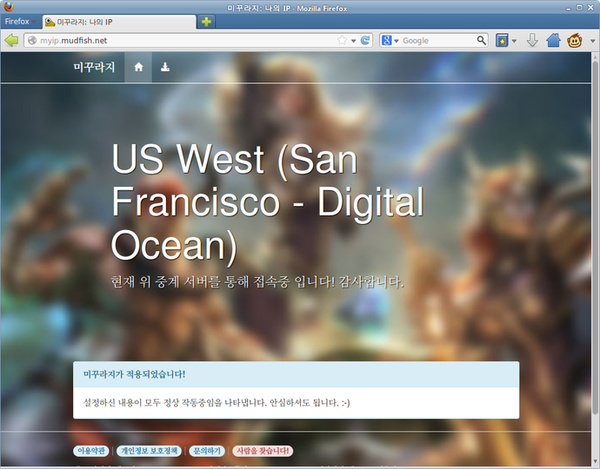Image resolution: width=600 pixels, height=469 pixels.
Task: Open the Firefox application menu
Action: point(20,21)
